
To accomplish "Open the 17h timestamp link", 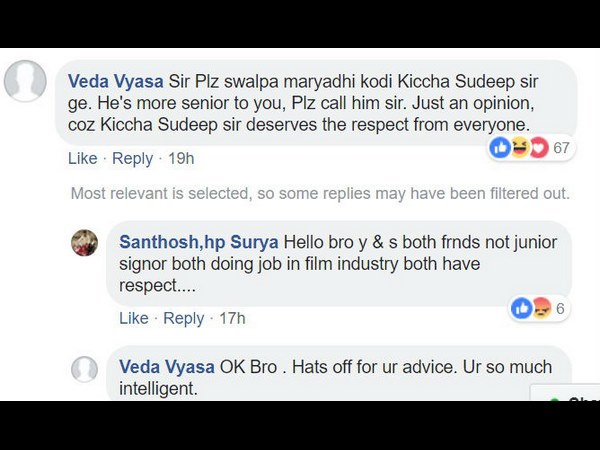I will coord(232,318).
